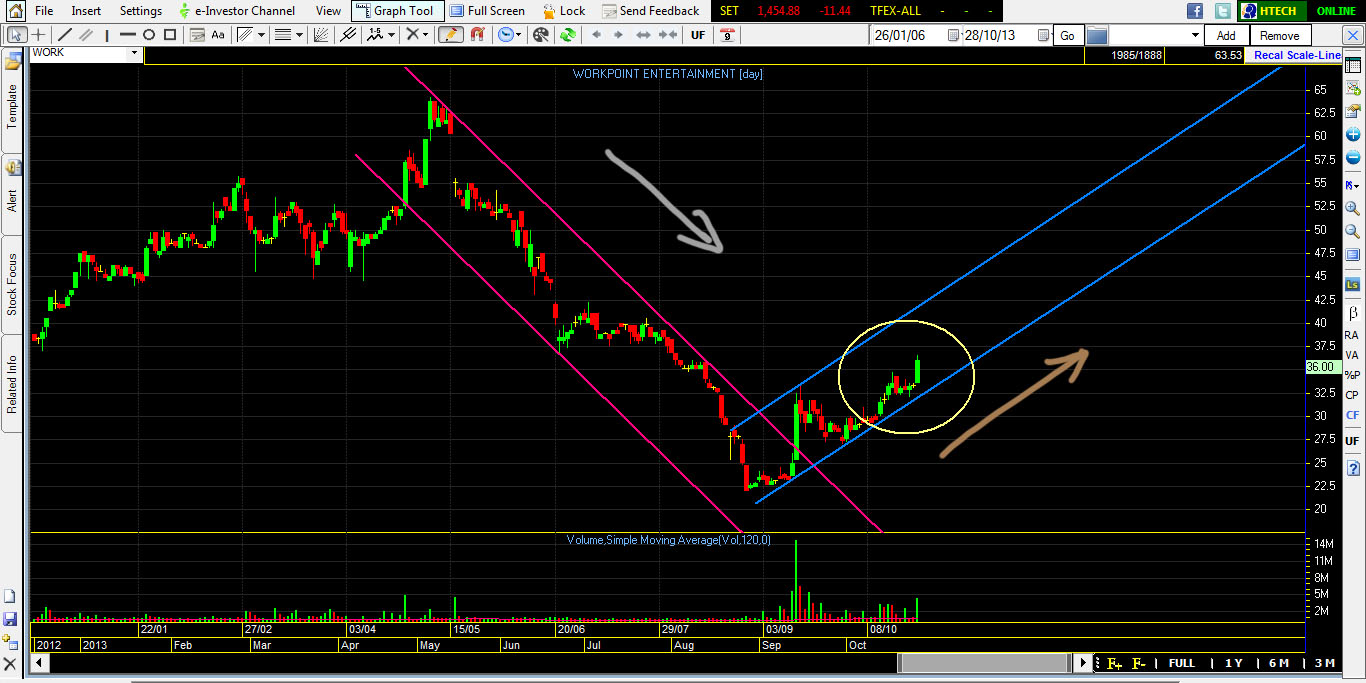Open the Insert menu
The image size is (1366, 683).
pyautogui.click(x=86, y=11)
